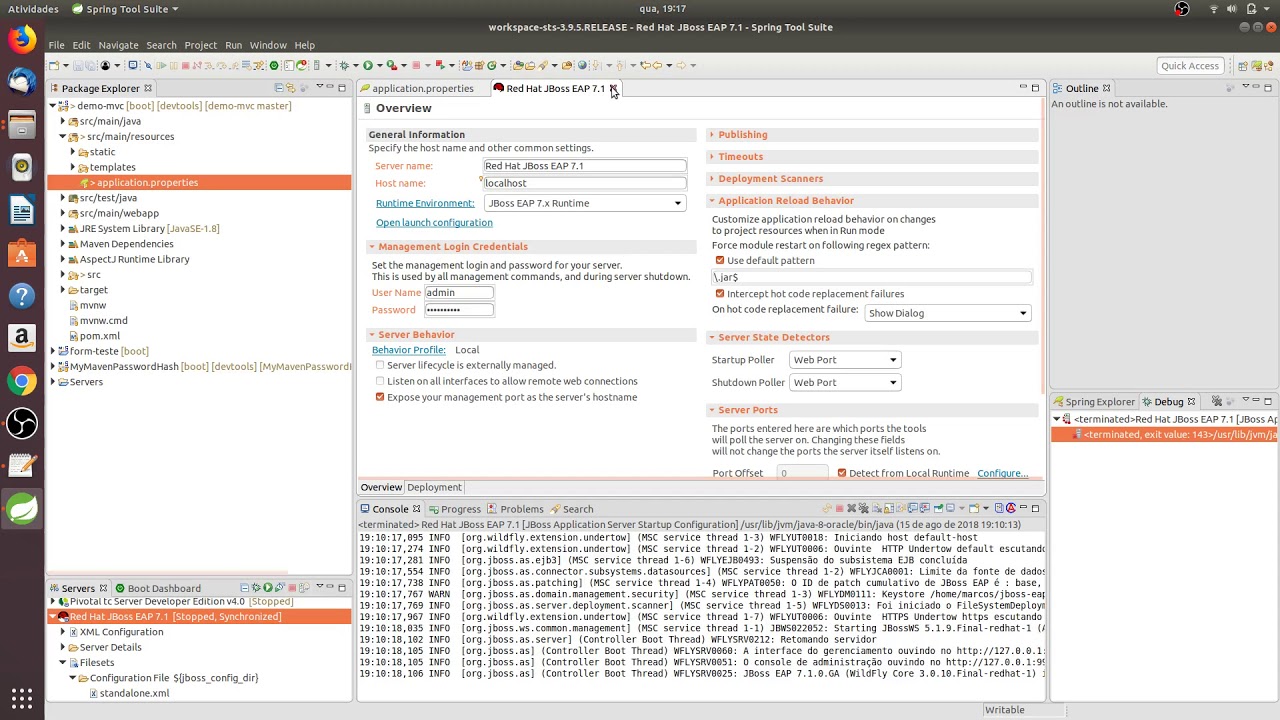Open the Shutdown Poller dropdown
Image resolution: width=1280 pixels, height=720 pixels.
(845, 382)
